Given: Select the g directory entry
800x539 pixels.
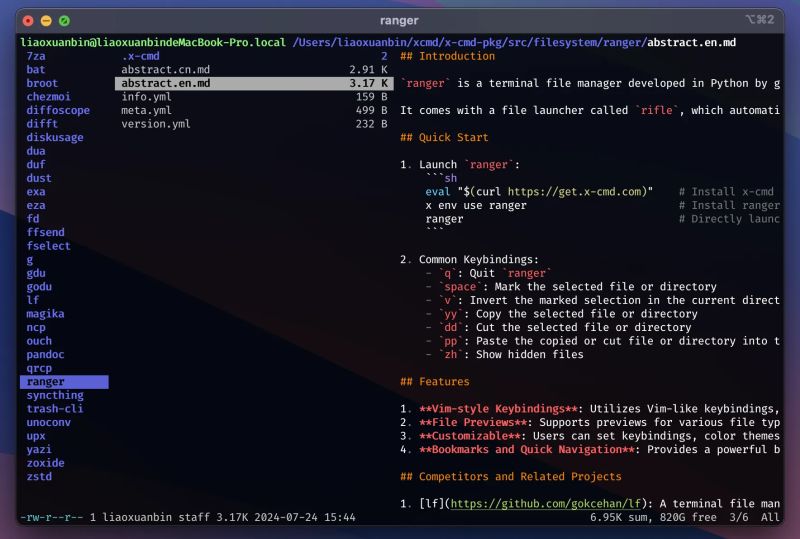Looking at the screenshot, I should (30, 259).
